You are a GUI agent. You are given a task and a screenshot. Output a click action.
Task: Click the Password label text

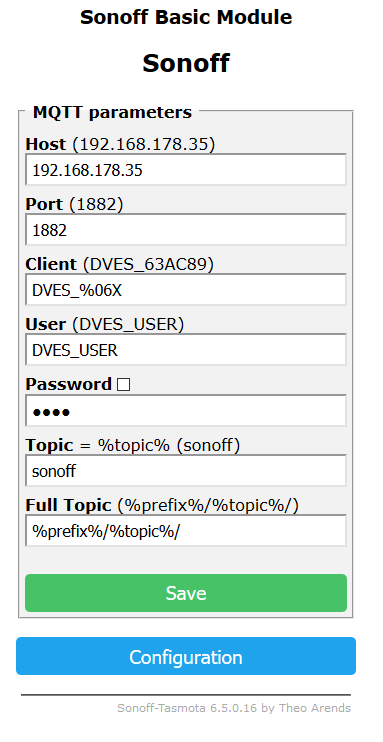point(69,384)
